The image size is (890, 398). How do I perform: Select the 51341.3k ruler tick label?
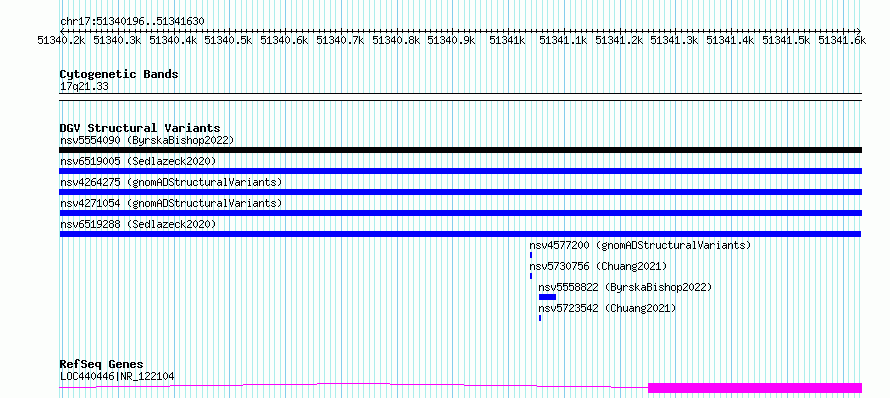(674, 40)
